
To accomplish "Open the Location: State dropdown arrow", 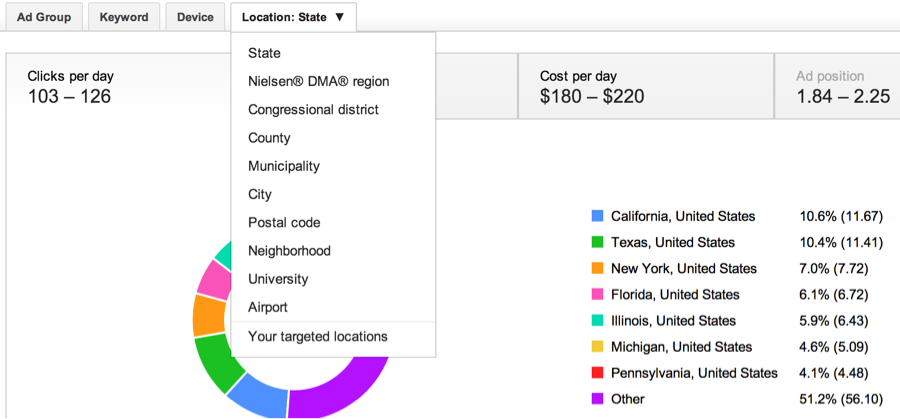I will (340, 17).
